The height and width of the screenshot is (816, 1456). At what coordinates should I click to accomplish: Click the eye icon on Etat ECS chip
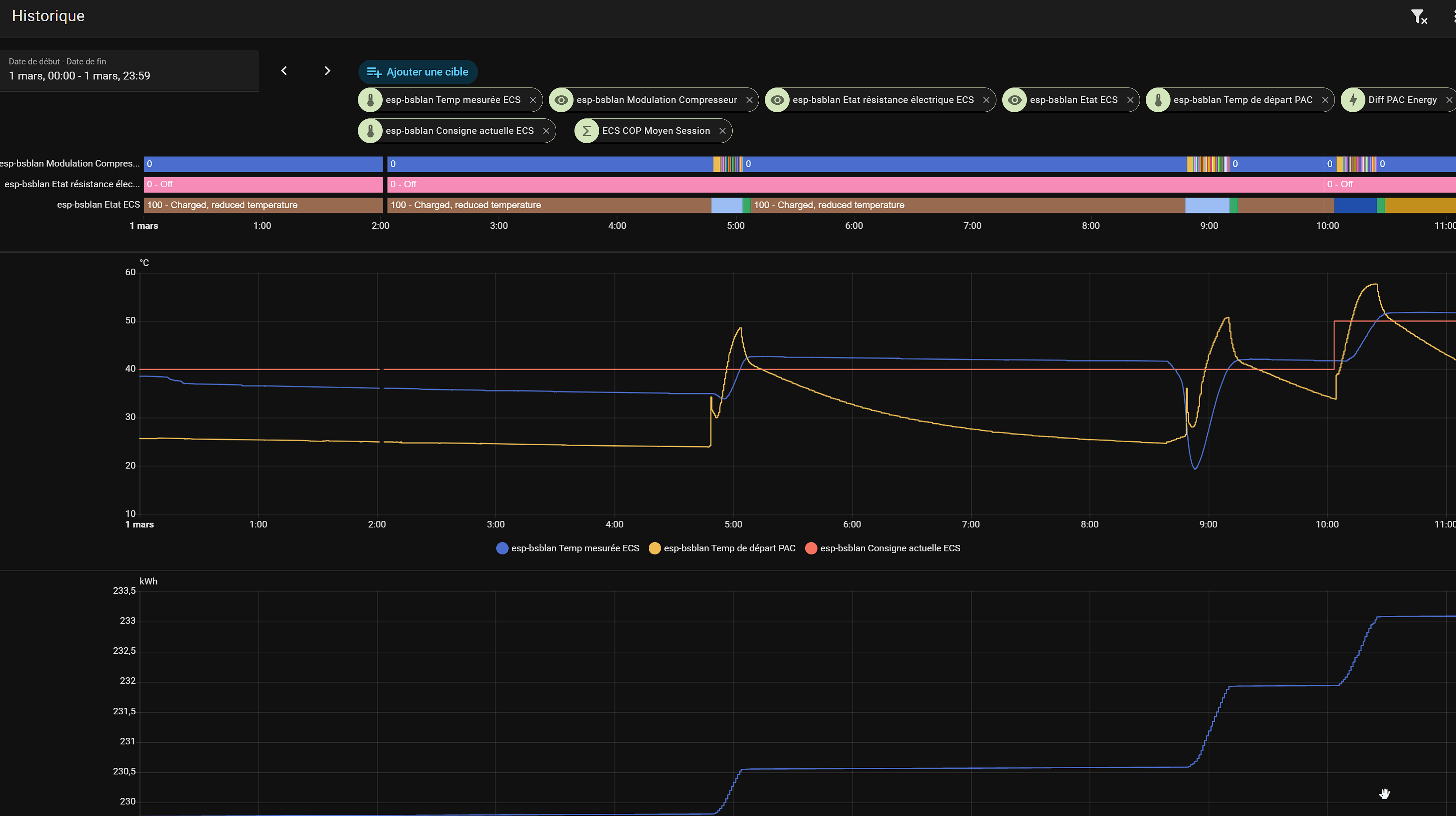(x=1015, y=100)
